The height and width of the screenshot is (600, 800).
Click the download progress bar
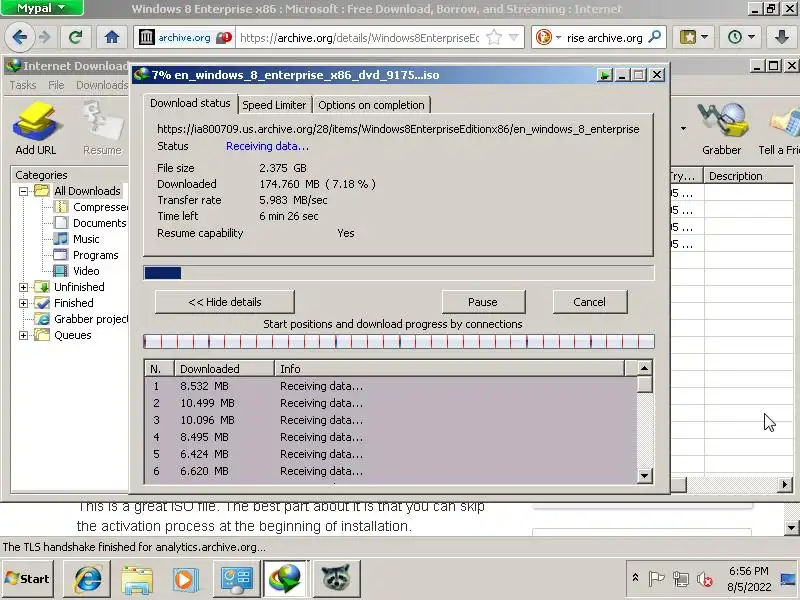click(399, 273)
